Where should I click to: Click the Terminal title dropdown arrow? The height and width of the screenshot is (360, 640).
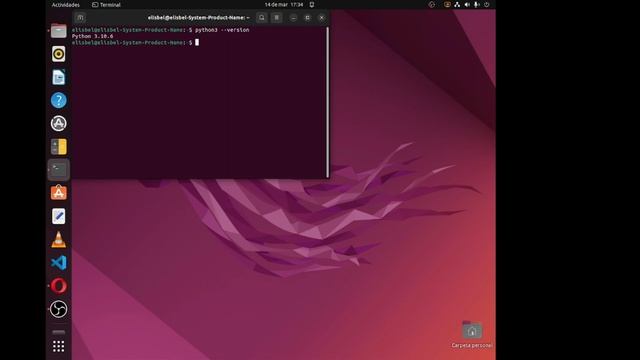[x=248, y=18]
